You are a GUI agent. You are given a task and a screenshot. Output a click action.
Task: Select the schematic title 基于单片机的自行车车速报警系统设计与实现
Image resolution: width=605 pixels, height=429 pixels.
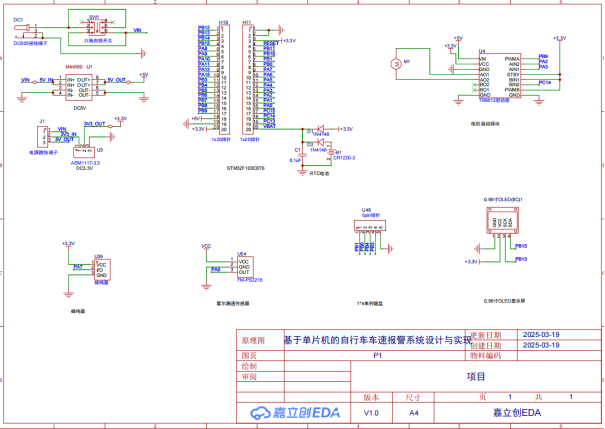(378, 340)
